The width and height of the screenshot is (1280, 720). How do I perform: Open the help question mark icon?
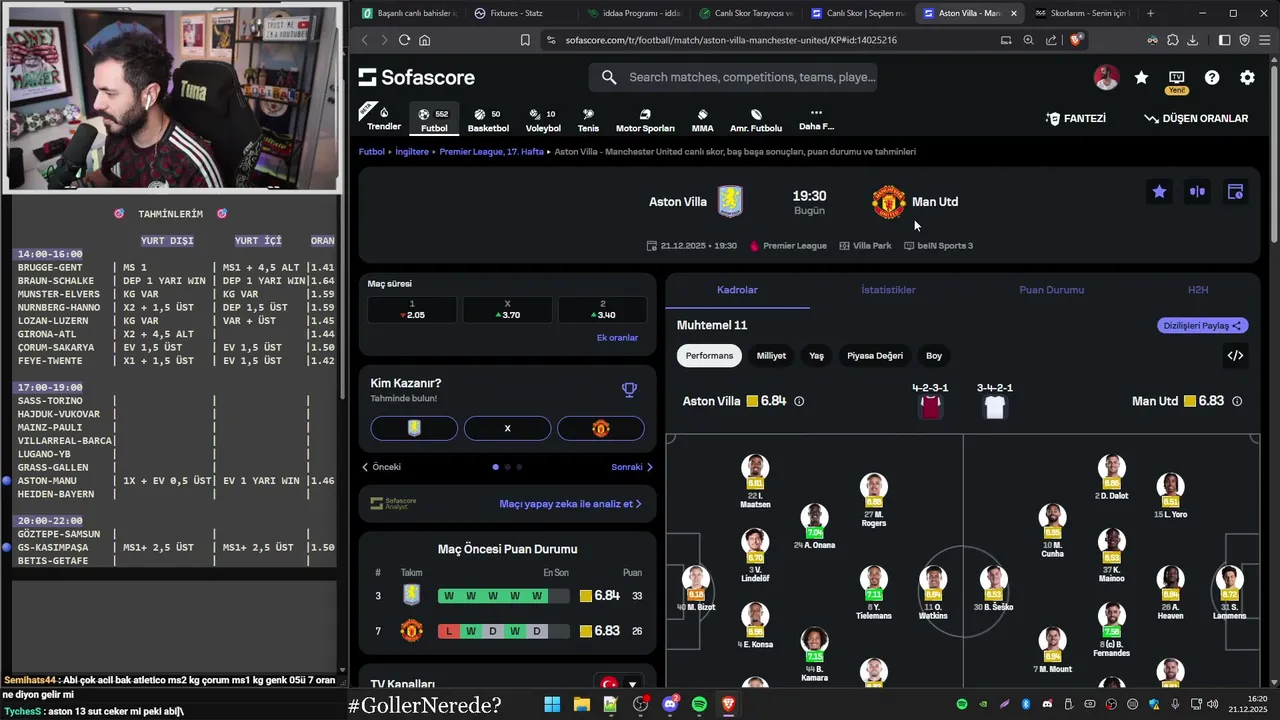[1212, 77]
